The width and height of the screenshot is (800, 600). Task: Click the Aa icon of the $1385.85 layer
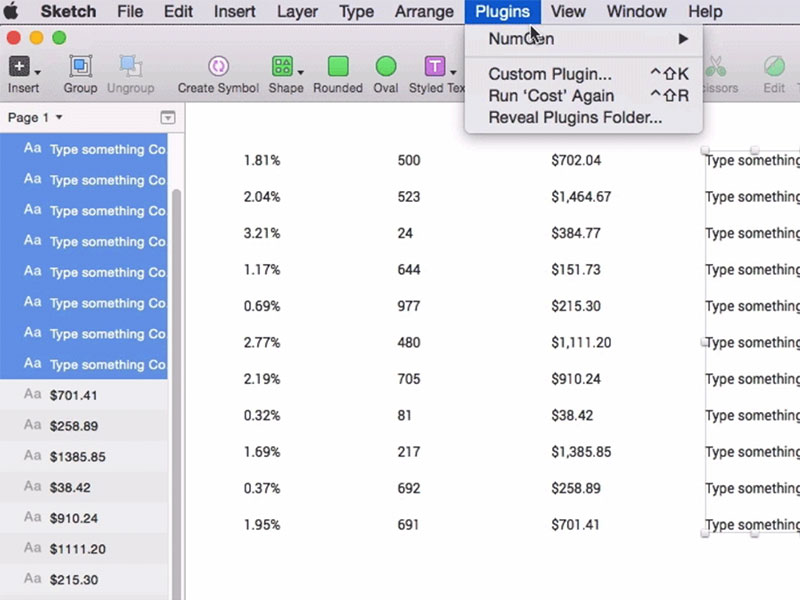pos(33,455)
